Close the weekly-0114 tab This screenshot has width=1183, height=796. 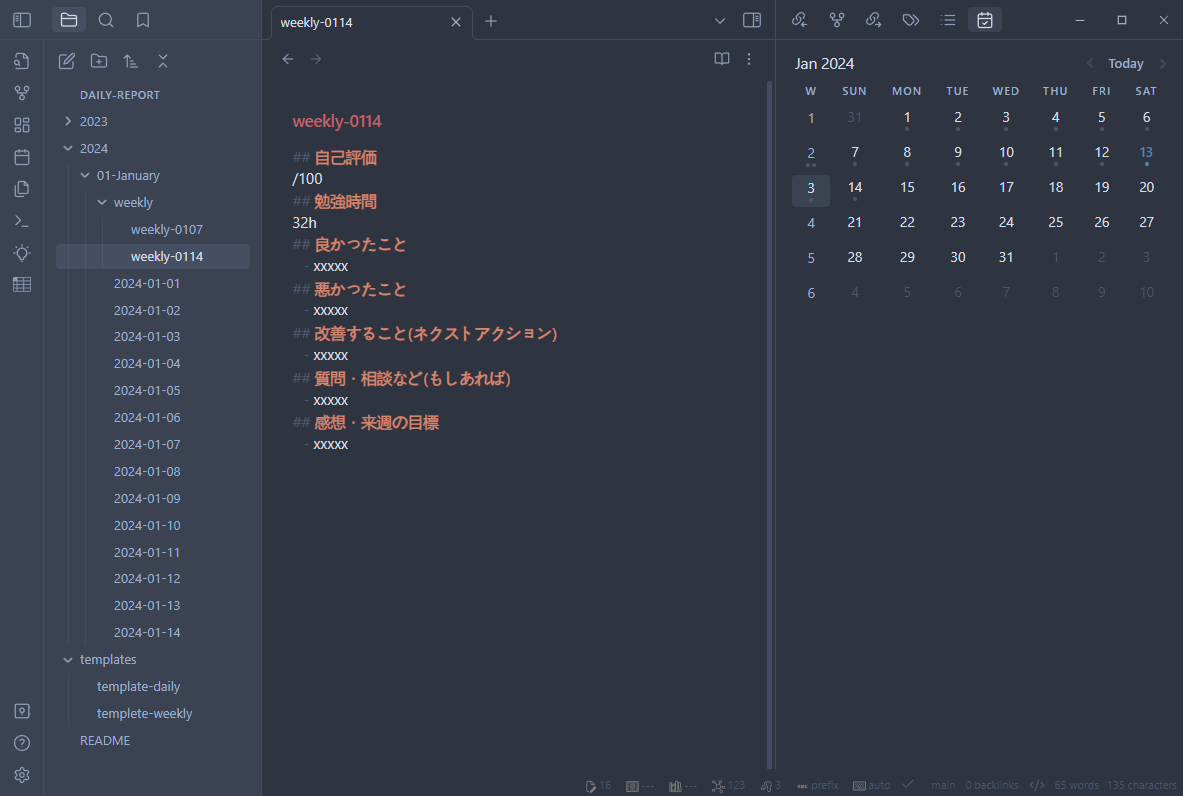point(456,22)
